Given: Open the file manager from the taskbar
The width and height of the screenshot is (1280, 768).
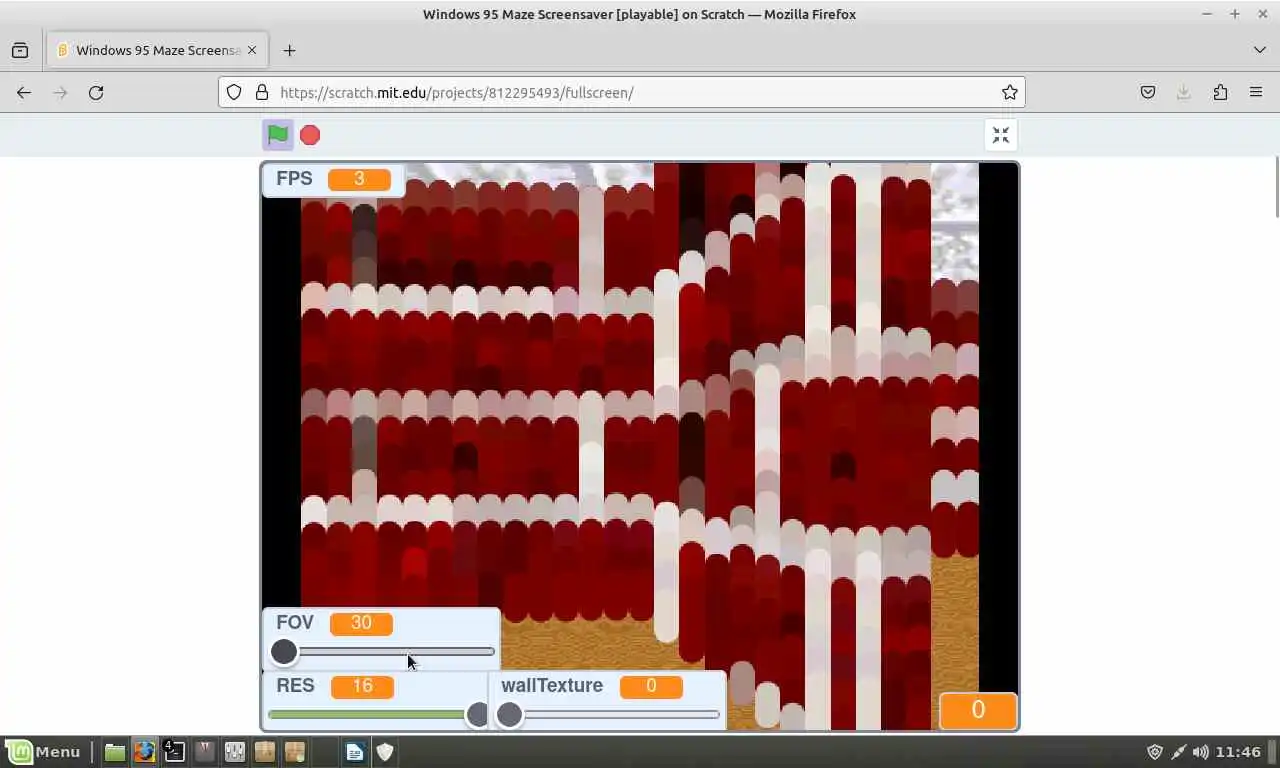Looking at the screenshot, I should 115,752.
